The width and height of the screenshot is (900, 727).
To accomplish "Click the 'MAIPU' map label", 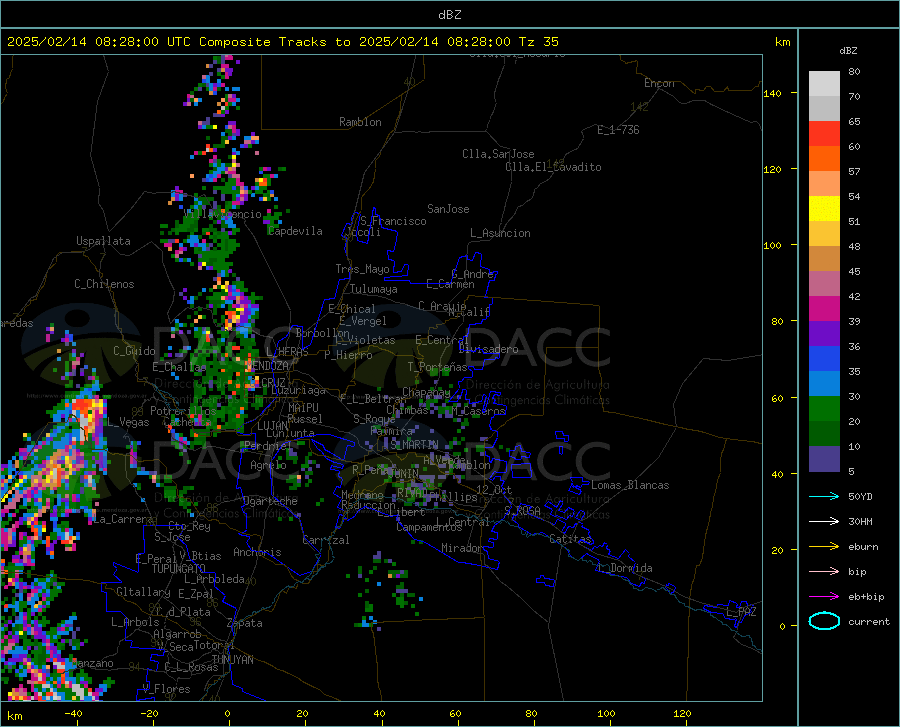I will coord(303,407).
